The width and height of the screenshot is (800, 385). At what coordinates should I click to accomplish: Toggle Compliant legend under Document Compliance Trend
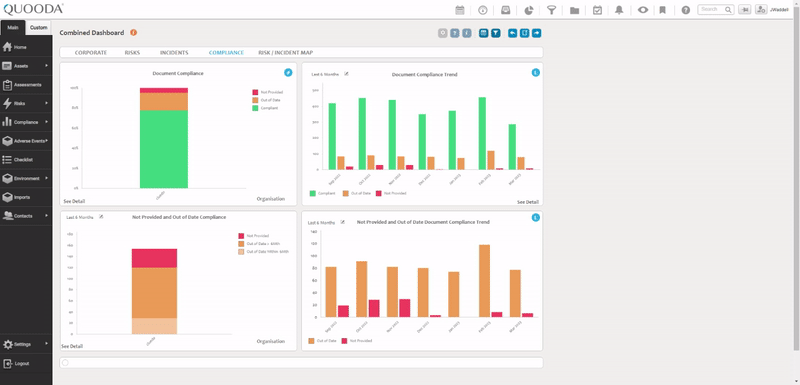[x=322, y=193]
